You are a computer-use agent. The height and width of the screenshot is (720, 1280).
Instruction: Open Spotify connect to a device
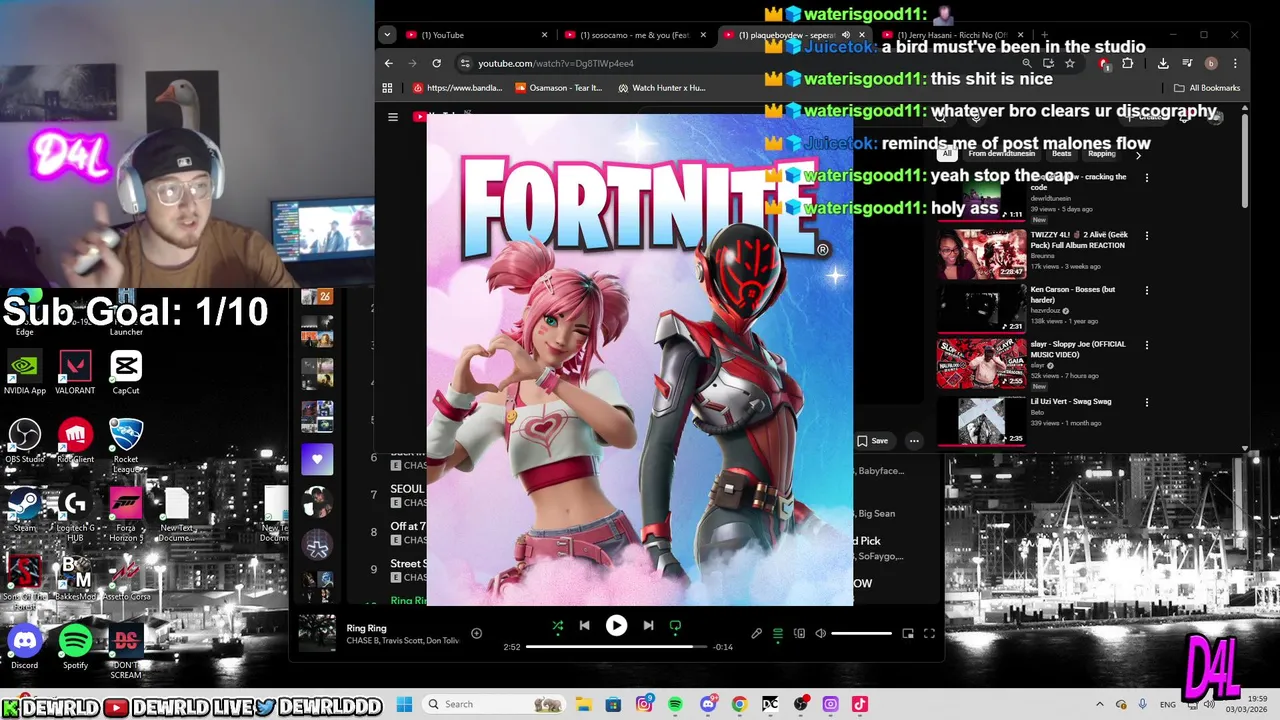point(799,633)
